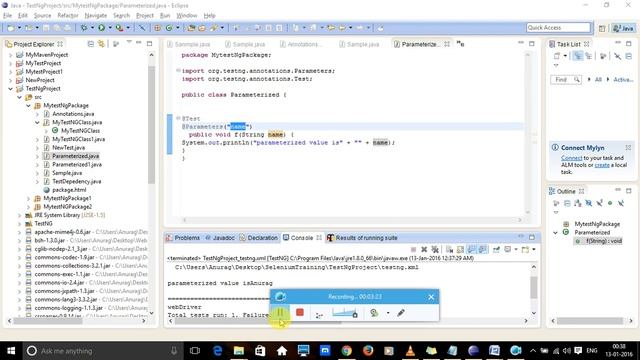Viewport: 640px width, 360px height.
Task: Pause the screen recording
Action: coord(280,313)
